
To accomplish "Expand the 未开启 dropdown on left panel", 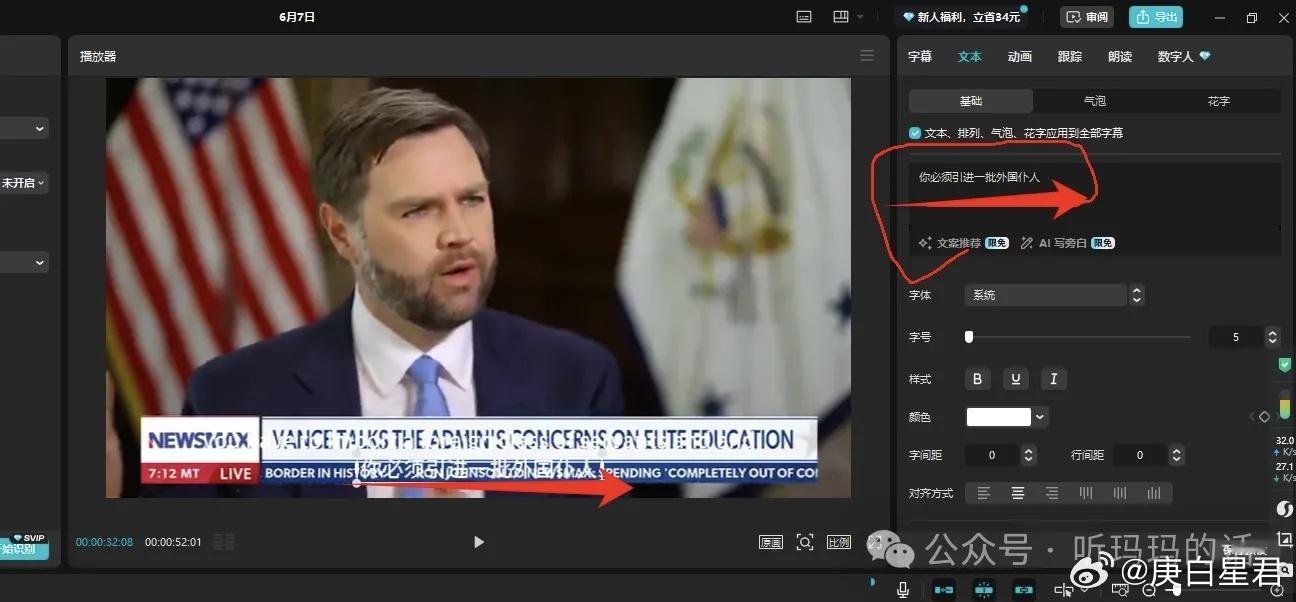I will 24,183.
